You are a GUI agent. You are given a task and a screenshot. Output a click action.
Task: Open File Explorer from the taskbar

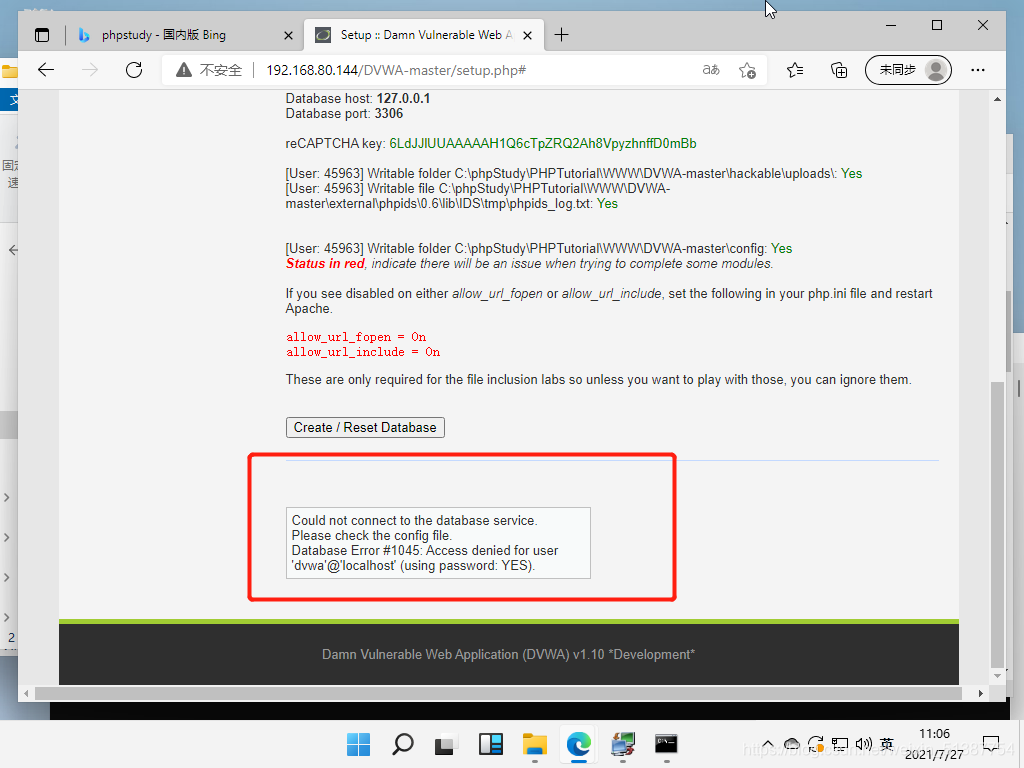point(534,744)
